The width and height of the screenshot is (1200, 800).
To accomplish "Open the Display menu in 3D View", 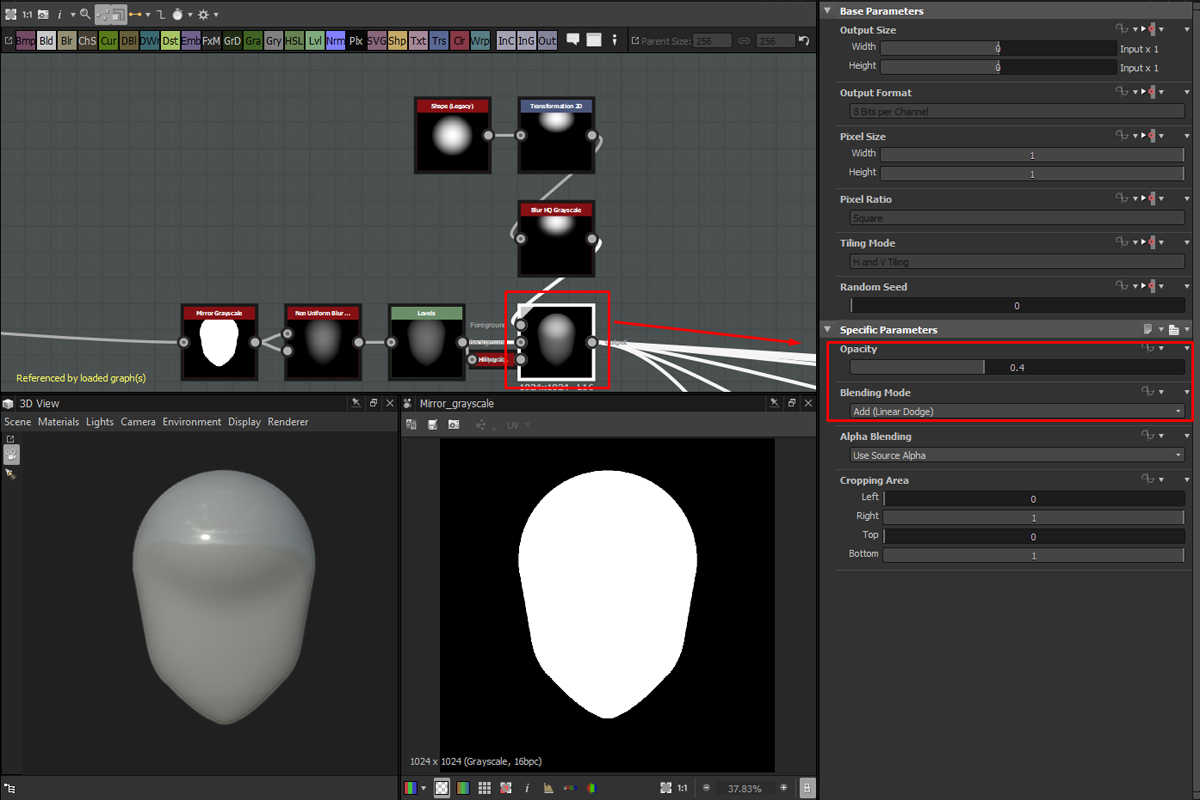I will (x=244, y=422).
